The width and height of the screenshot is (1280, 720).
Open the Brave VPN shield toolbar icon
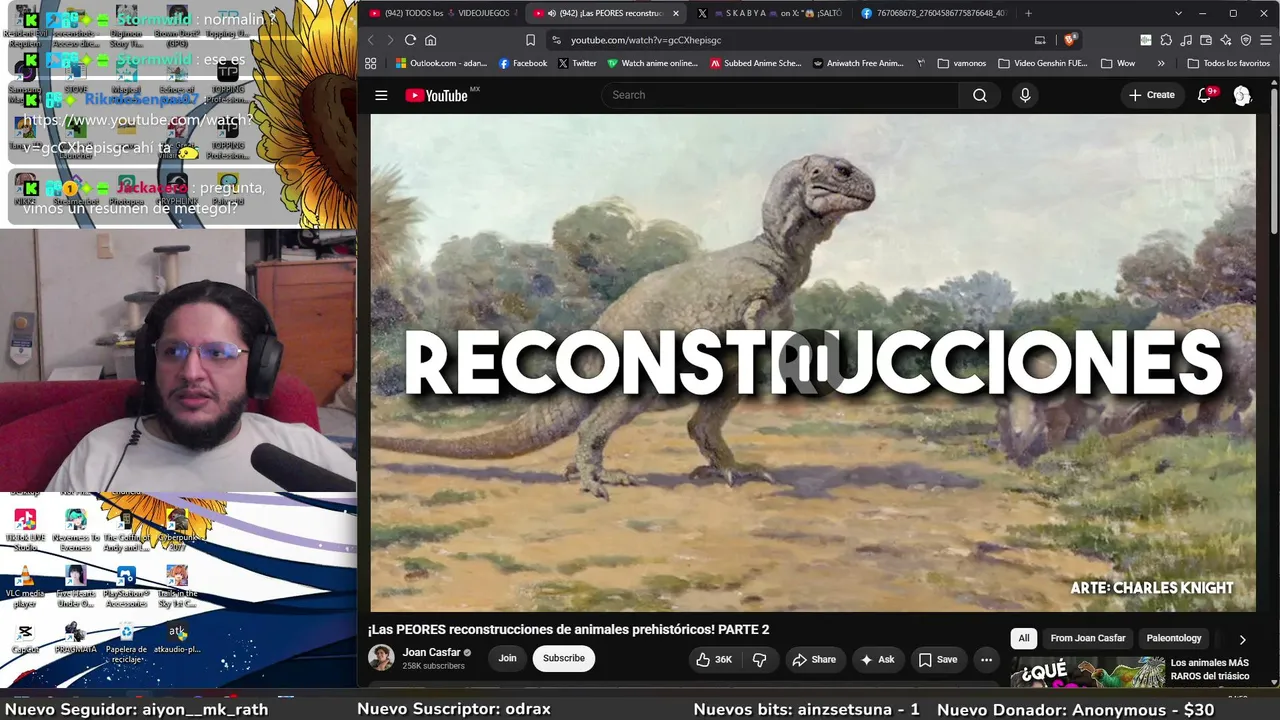coord(1245,40)
